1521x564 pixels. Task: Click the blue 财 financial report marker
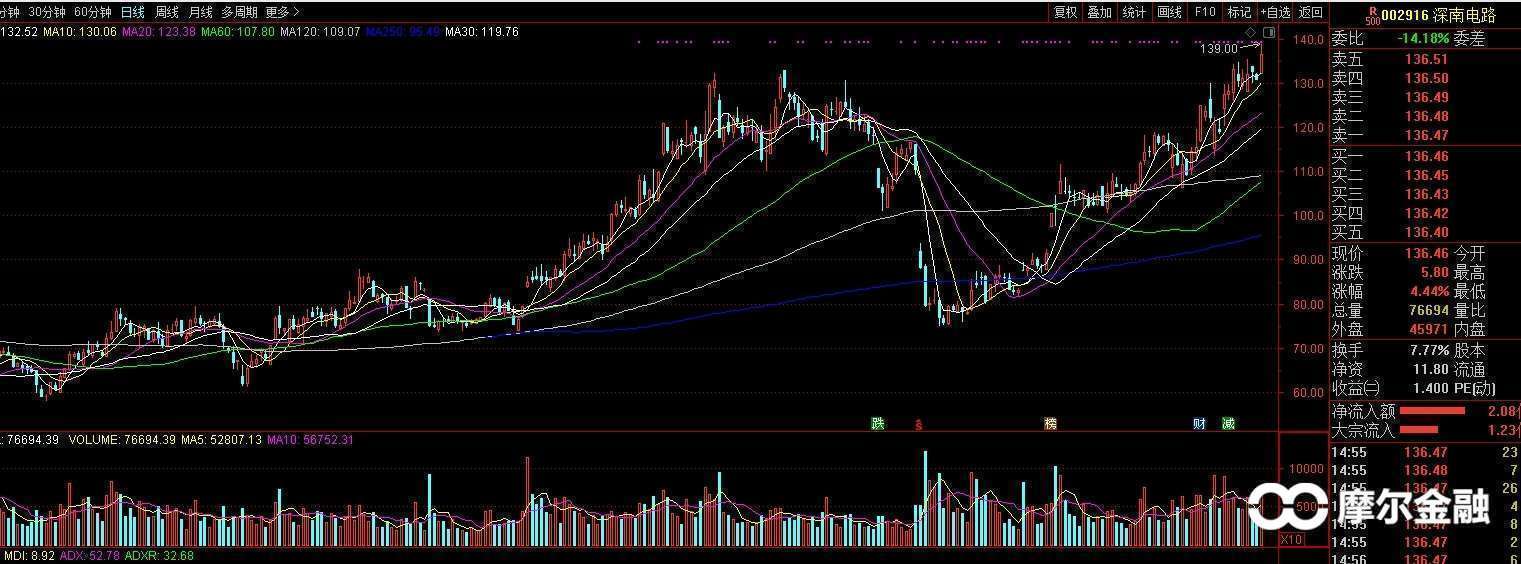coord(1199,423)
